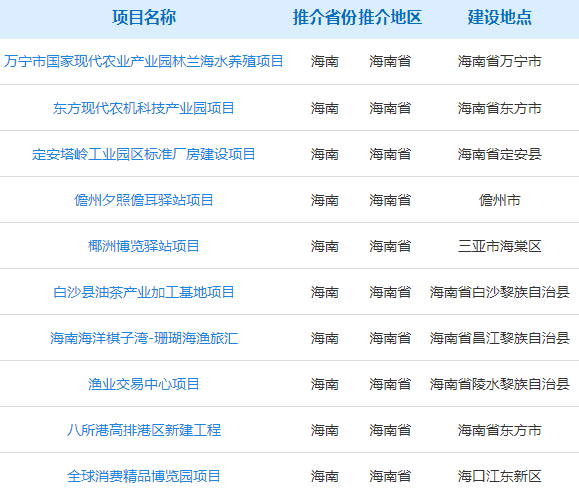Select the 海南省万宁市 location cell

point(500,61)
